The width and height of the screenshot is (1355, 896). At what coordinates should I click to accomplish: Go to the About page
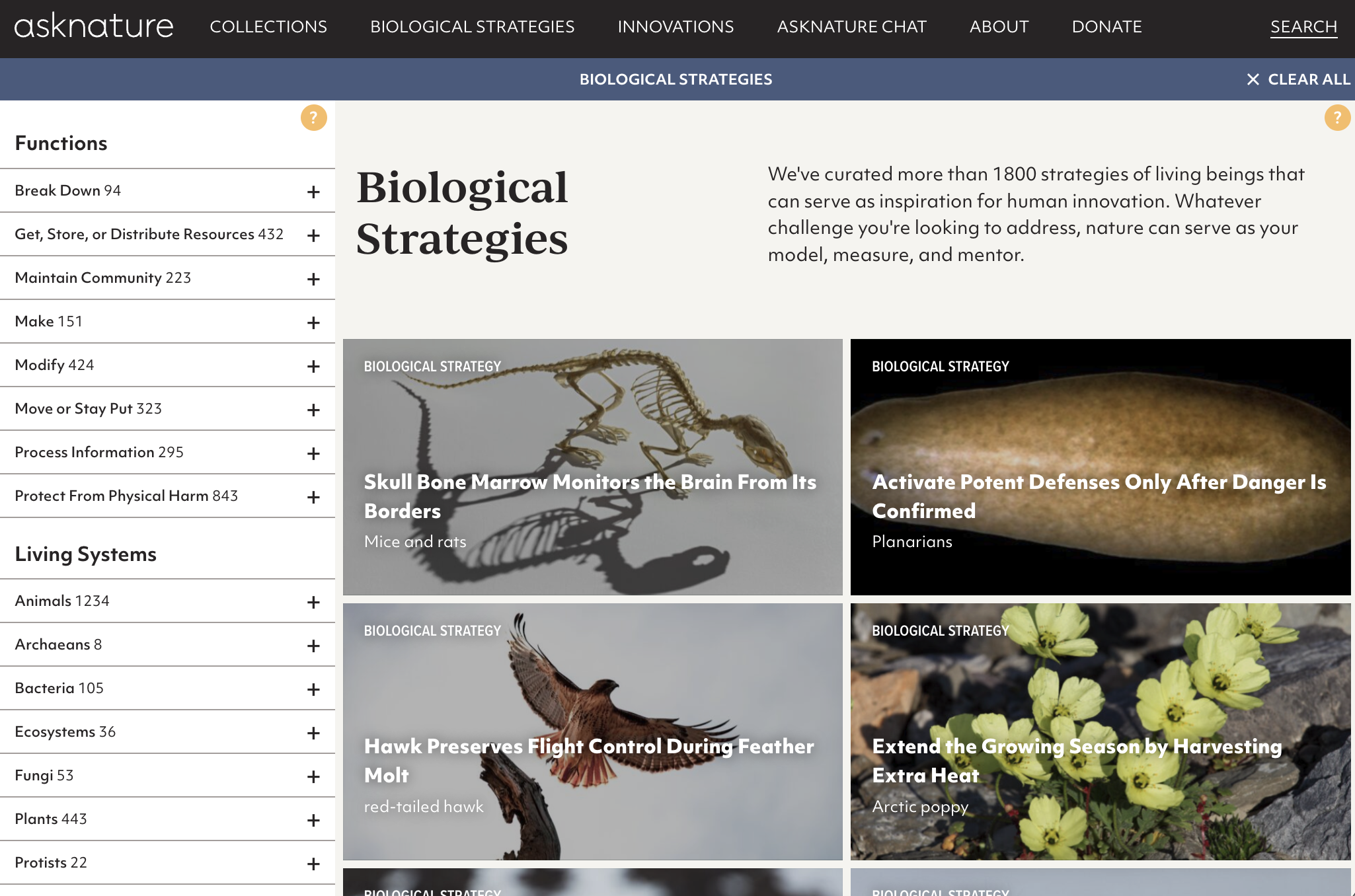pyautogui.click(x=999, y=26)
